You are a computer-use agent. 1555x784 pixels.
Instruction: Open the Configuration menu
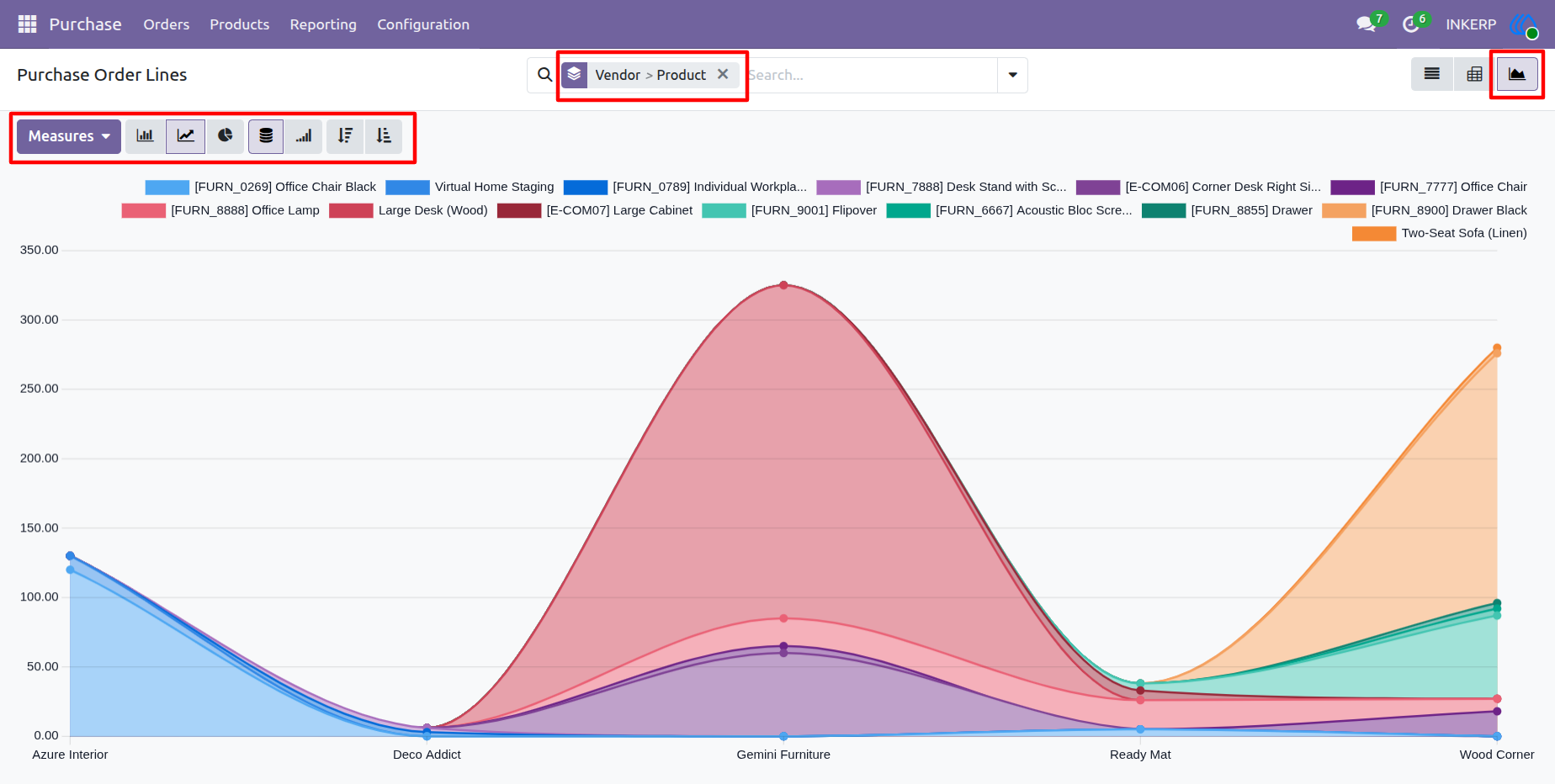tap(423, 24)
